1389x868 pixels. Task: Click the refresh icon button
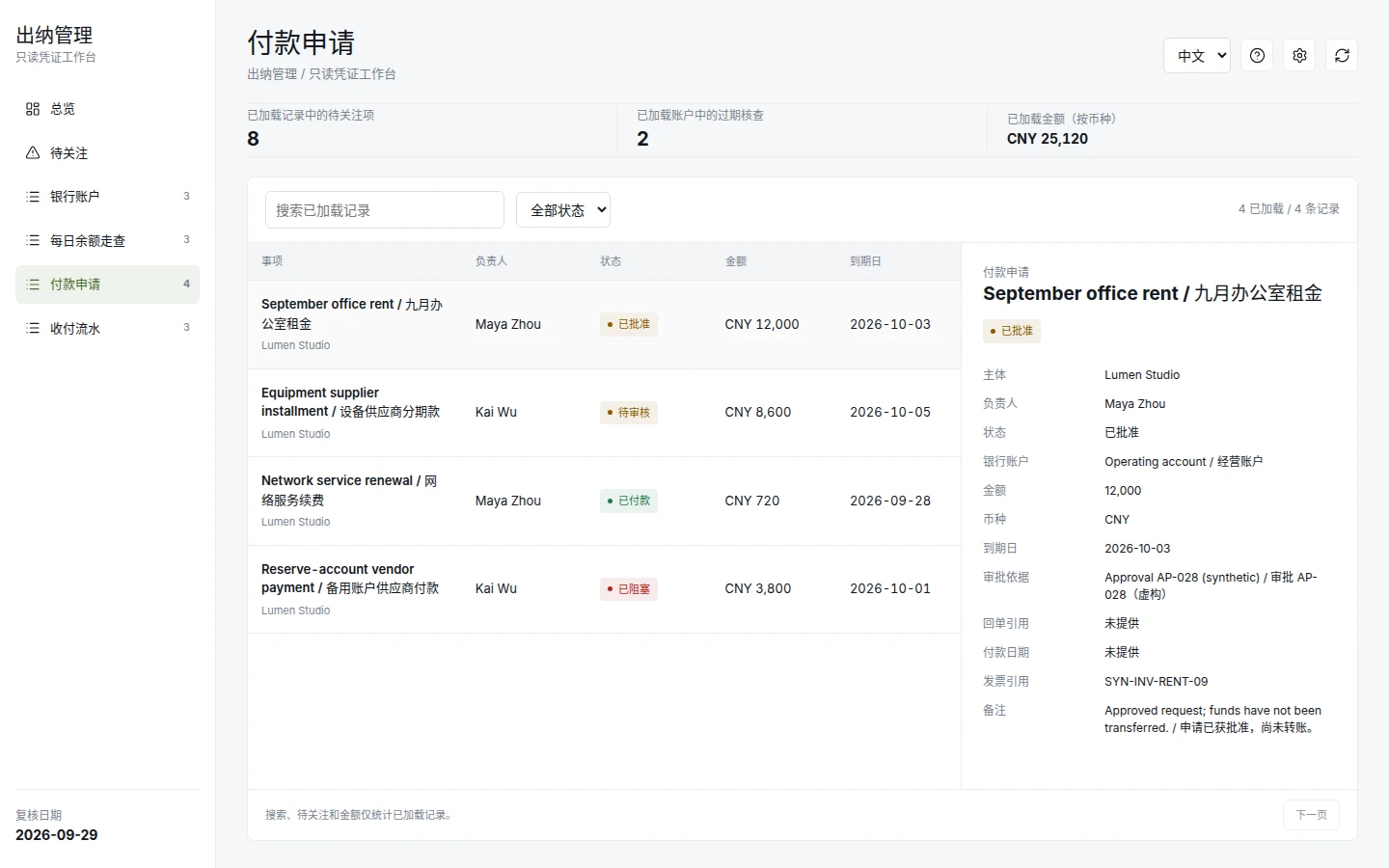pyautogui.click(x=1342, y=56)
